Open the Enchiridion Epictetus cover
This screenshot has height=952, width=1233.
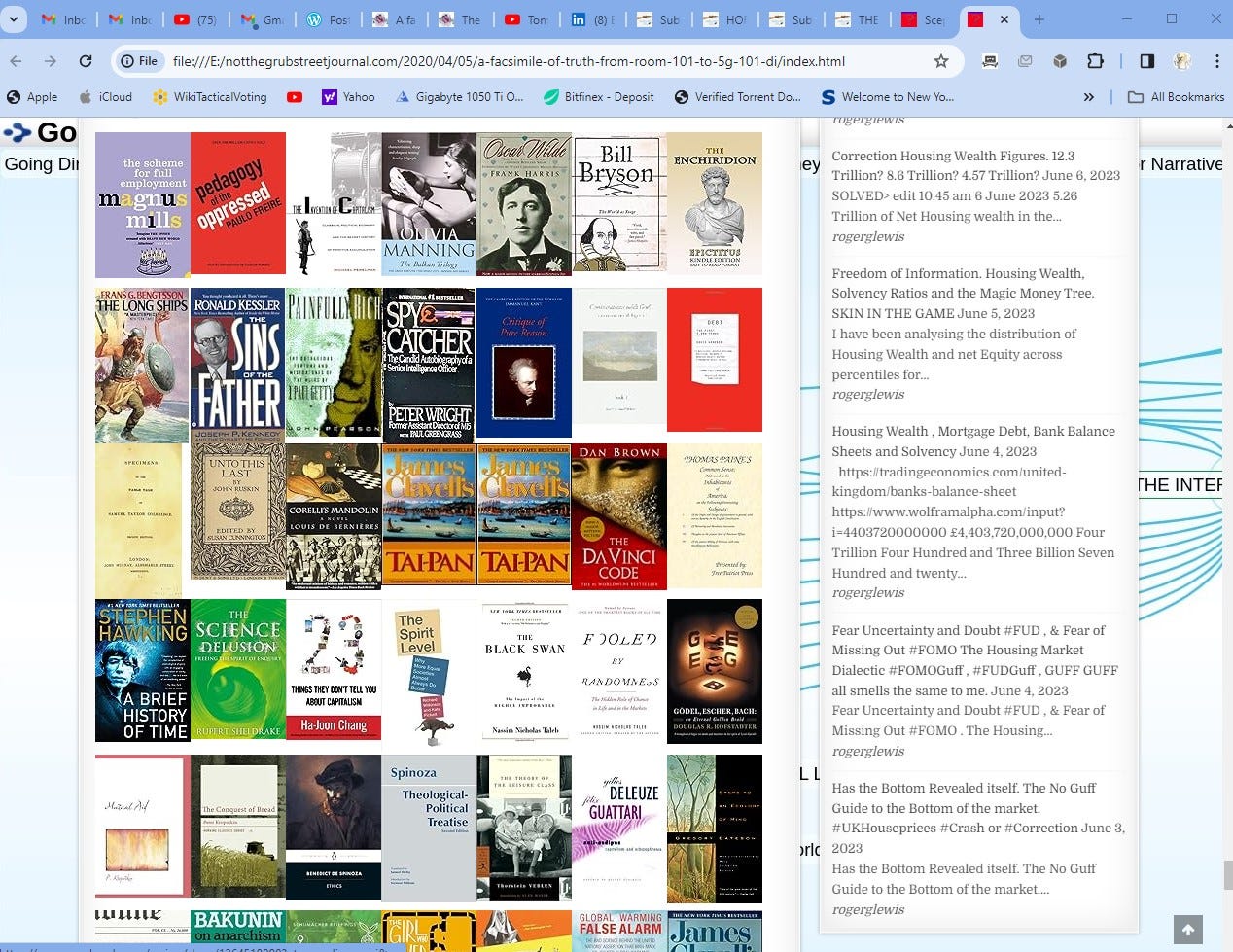(715, 203)
